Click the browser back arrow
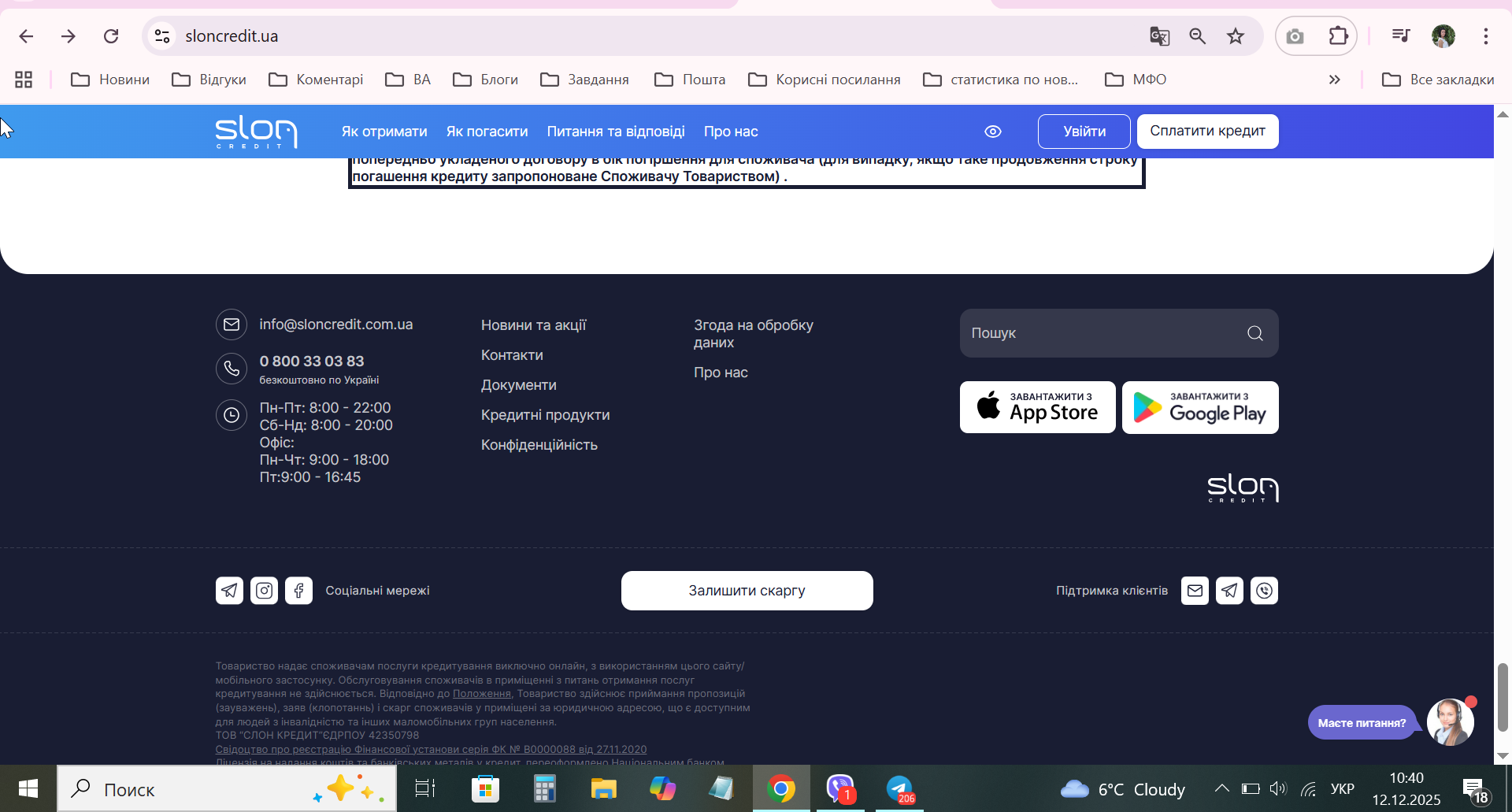Viewport: 1512px width, 812px height. 26,36
